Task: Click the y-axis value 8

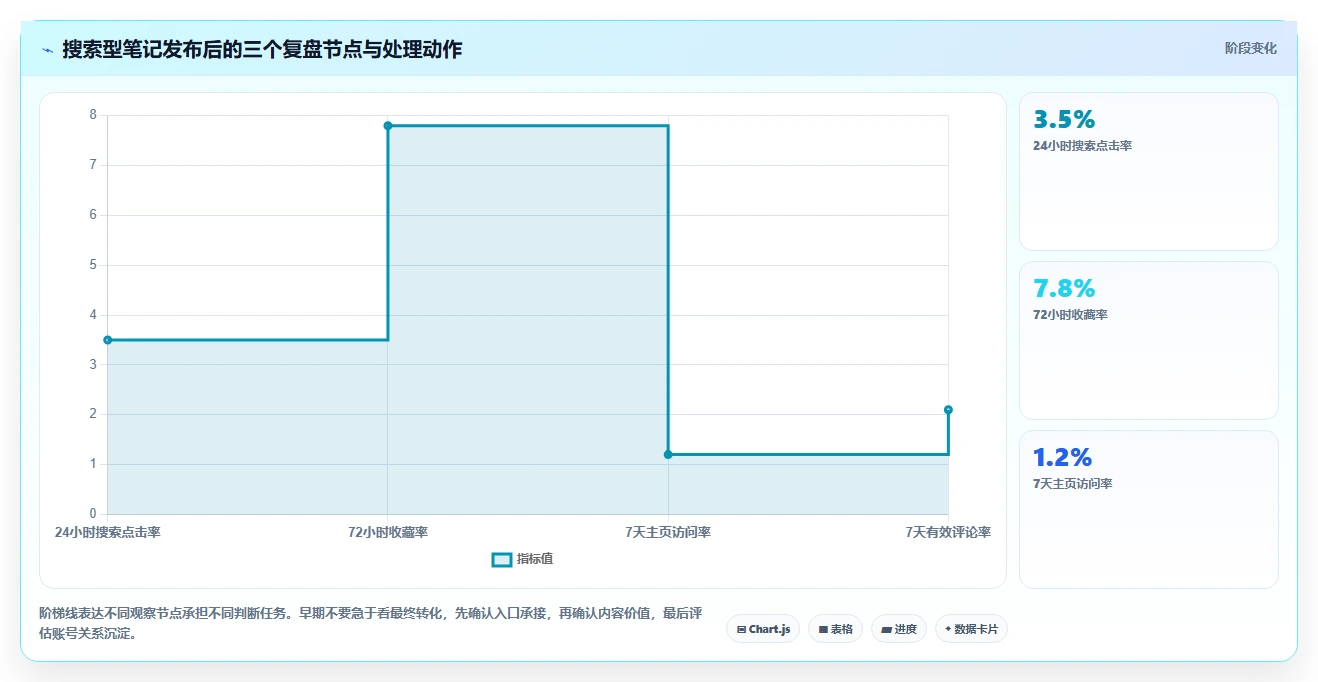Action: coord(93,115)
